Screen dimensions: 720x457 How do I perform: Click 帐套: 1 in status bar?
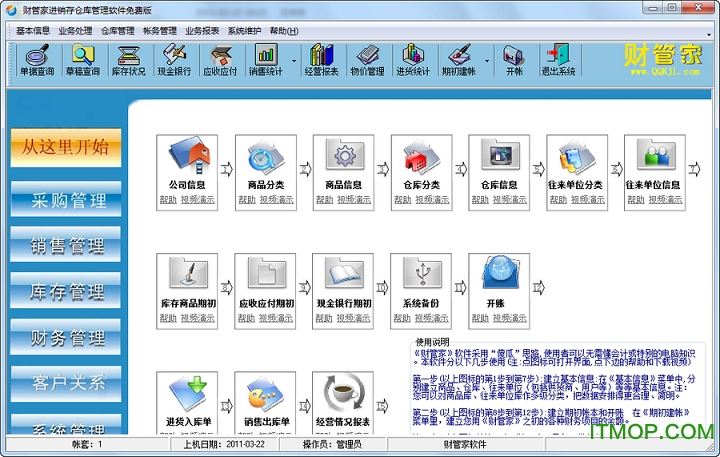coord(87,444)
